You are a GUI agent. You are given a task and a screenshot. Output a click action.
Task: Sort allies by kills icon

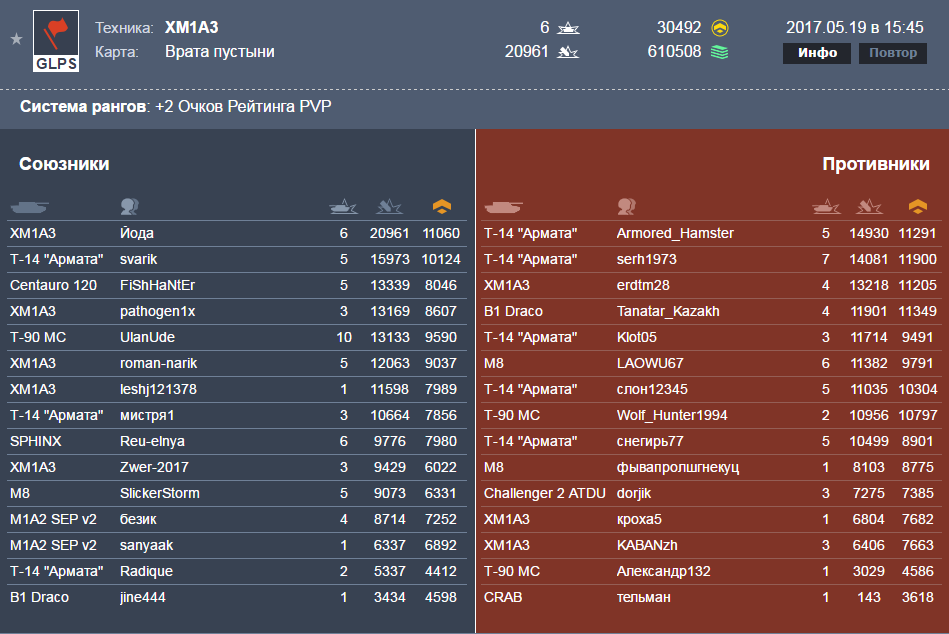(343, 207)
